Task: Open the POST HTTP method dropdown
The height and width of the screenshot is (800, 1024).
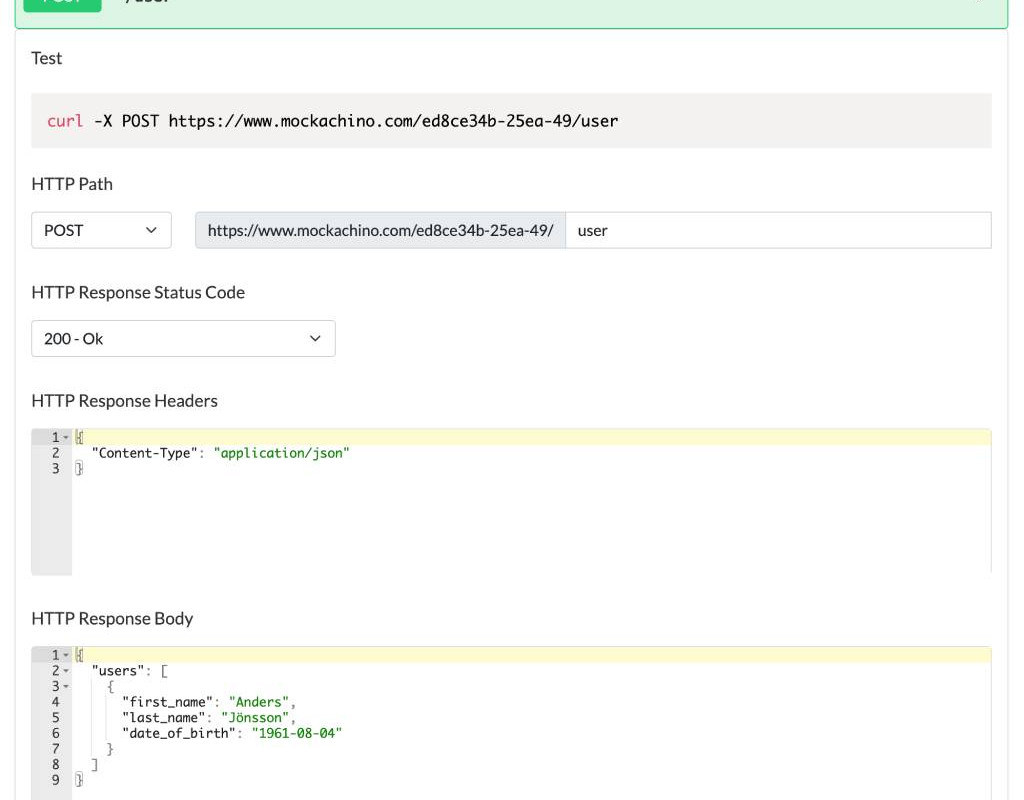Action: click(x=101, y=230)
